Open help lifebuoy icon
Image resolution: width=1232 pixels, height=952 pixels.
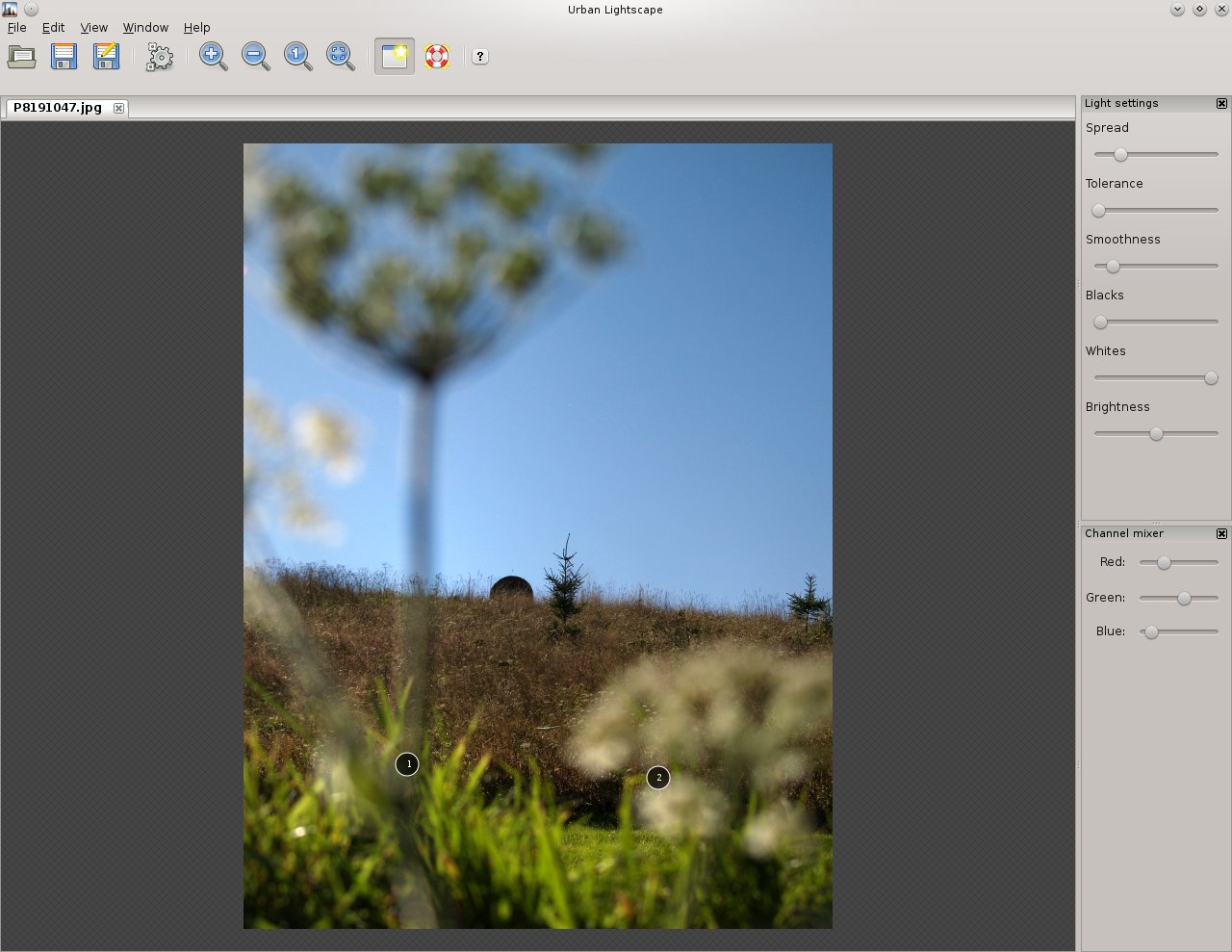pyautogui.click(x=437, y=57)
